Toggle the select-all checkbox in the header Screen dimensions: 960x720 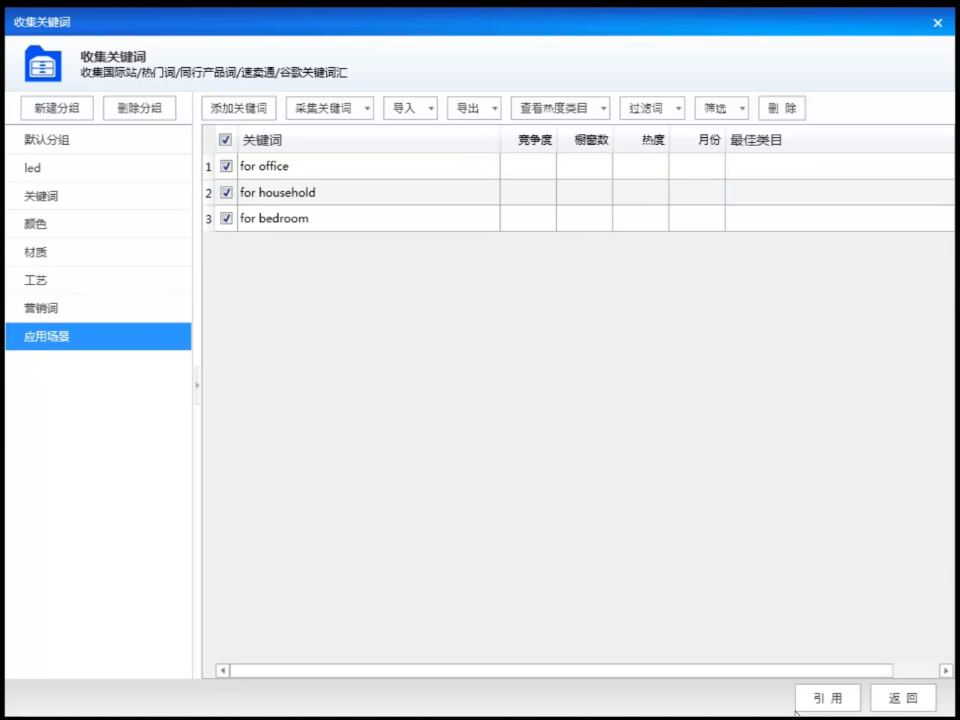point(225,140)
